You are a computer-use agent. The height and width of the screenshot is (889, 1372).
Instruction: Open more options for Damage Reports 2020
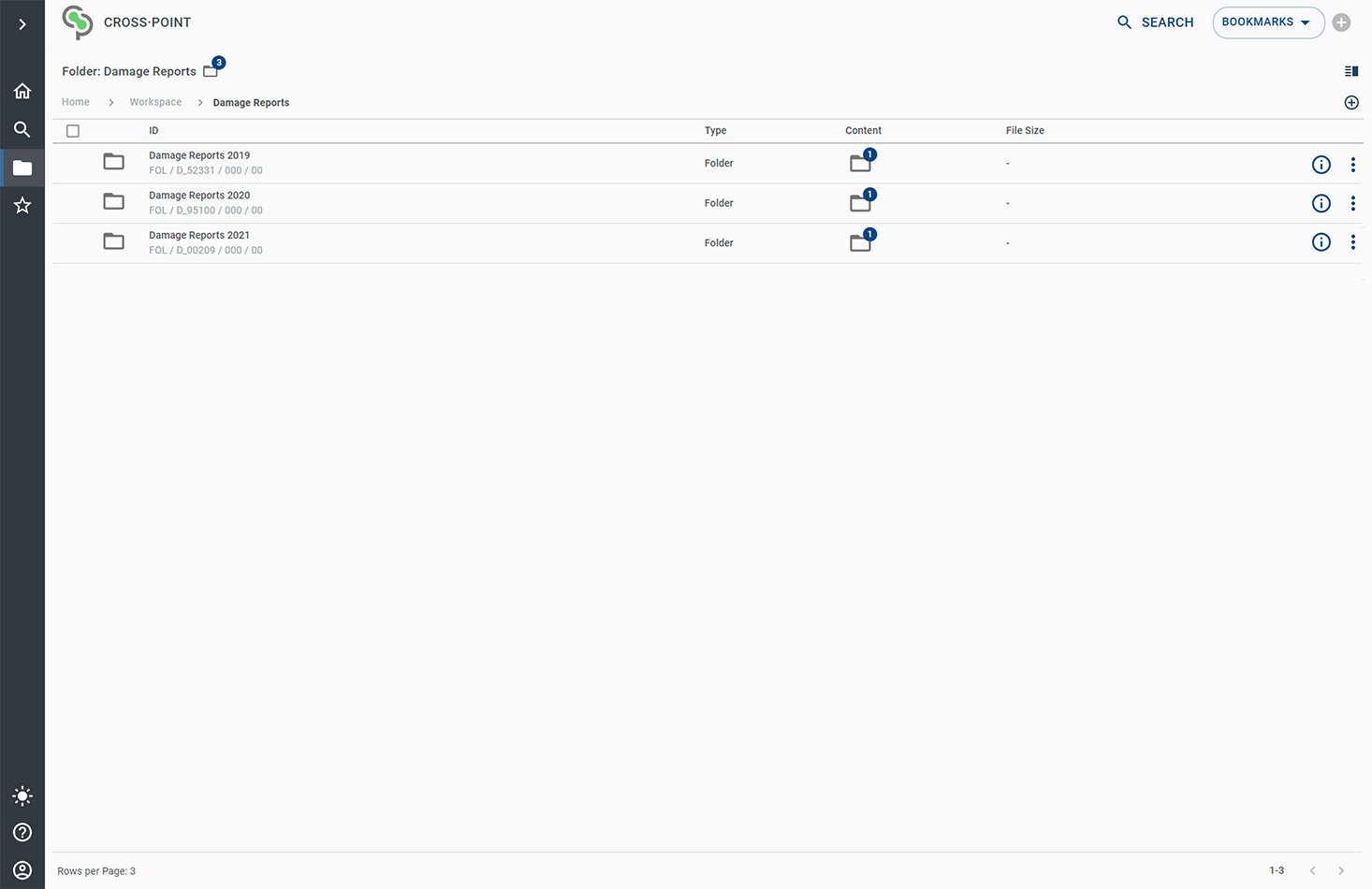[1352, 203]
